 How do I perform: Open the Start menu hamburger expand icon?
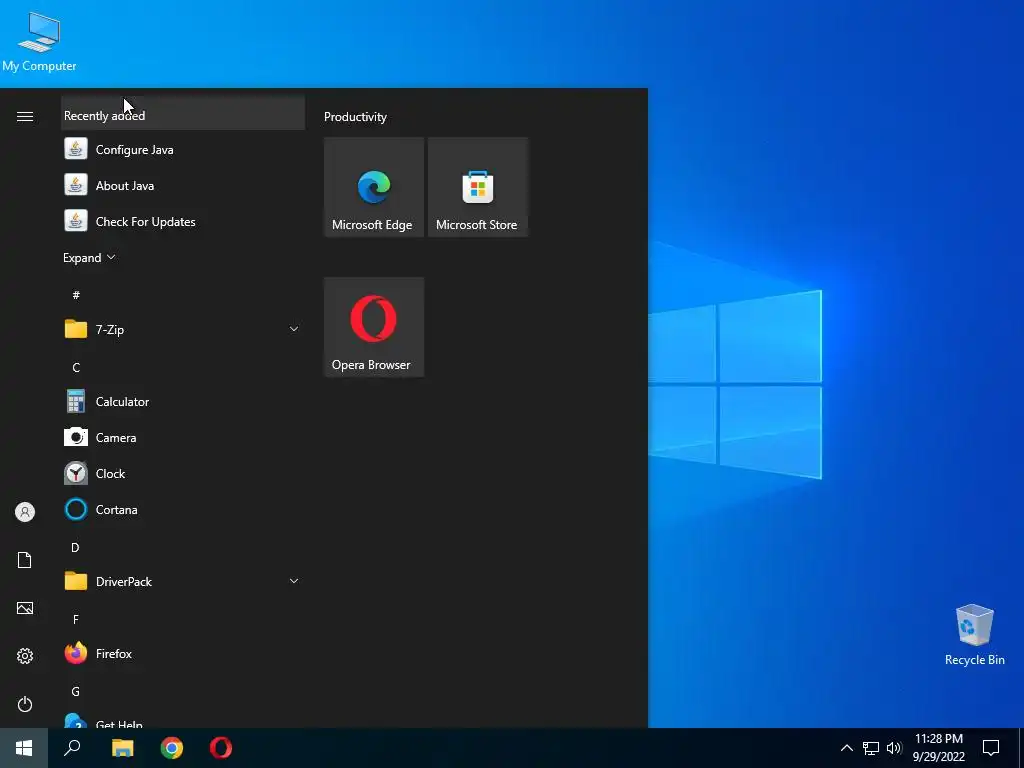25,116
